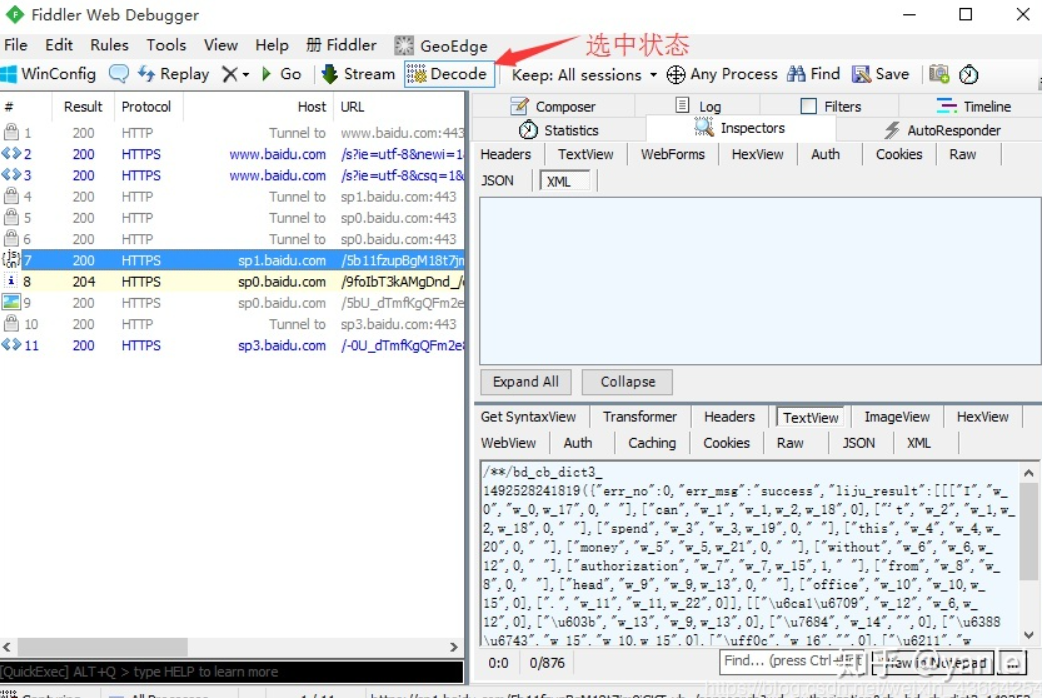Screen dimensions: 1042x698
Task: Click the response text scroll-down arrow
Action: 1029,634
